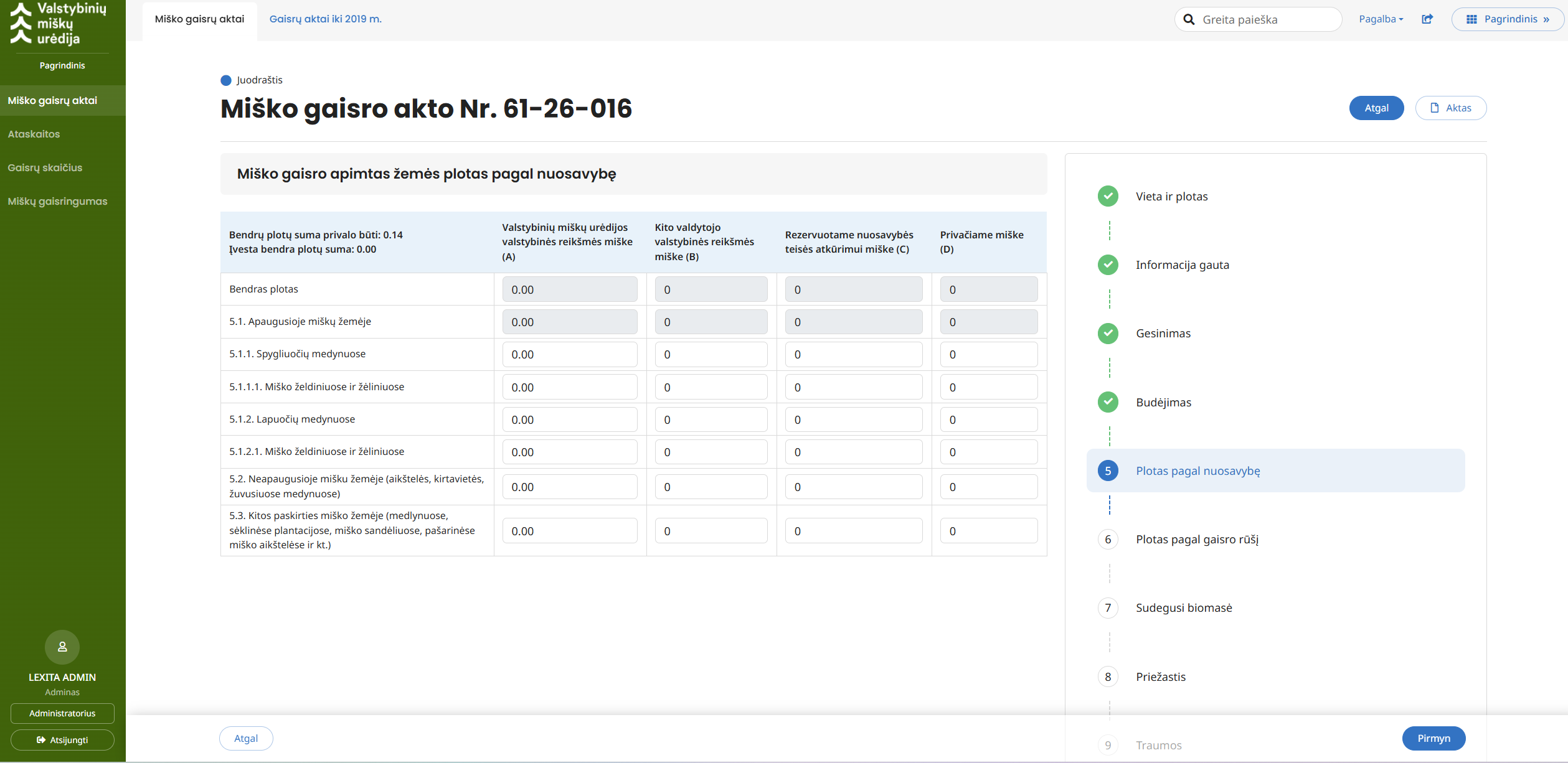Switch to Gaisrų aktai iki 2019 m. tab

(325, 19)
